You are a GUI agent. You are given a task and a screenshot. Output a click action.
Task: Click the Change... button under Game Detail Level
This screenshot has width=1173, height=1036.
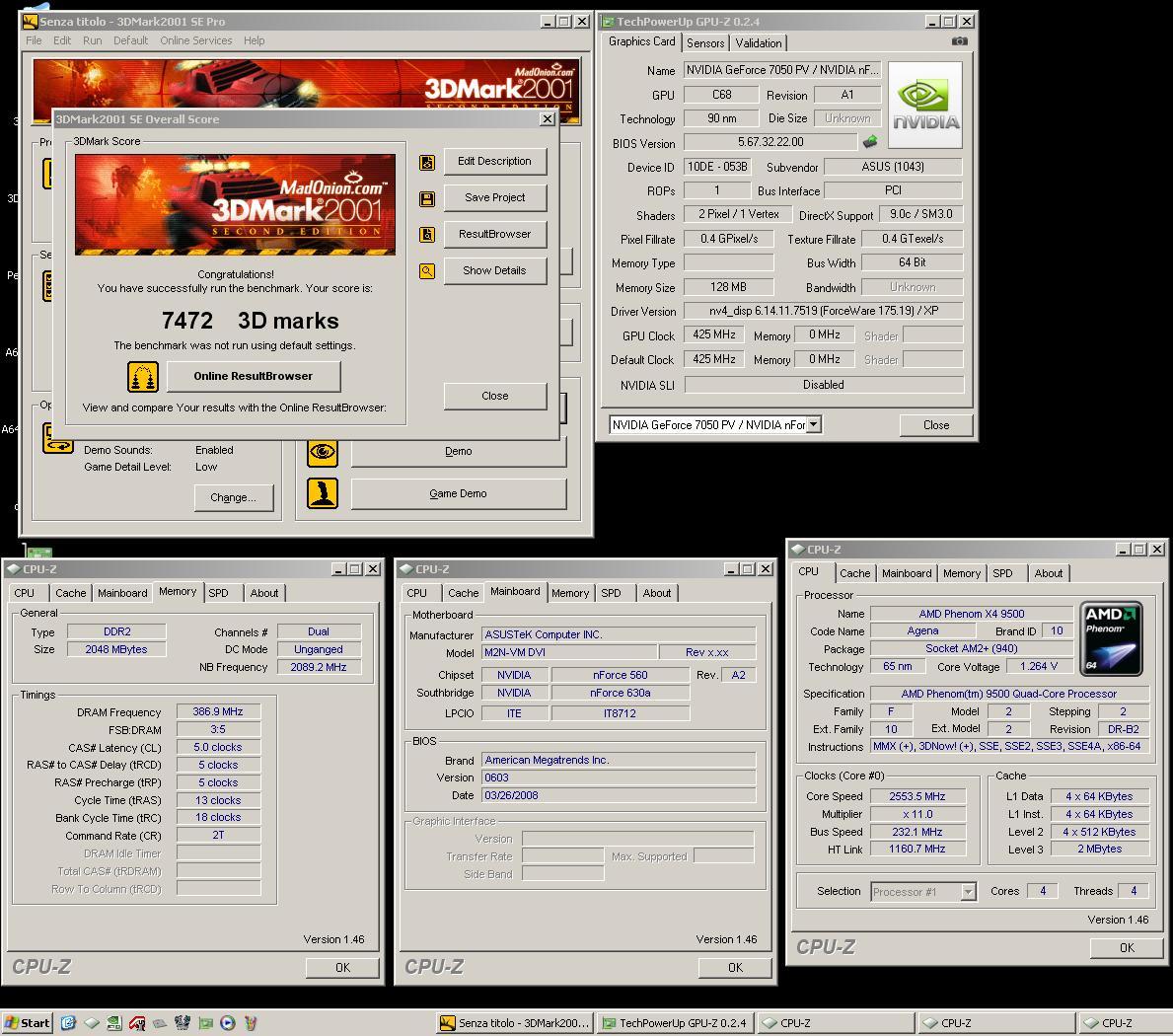pos(234,497)
